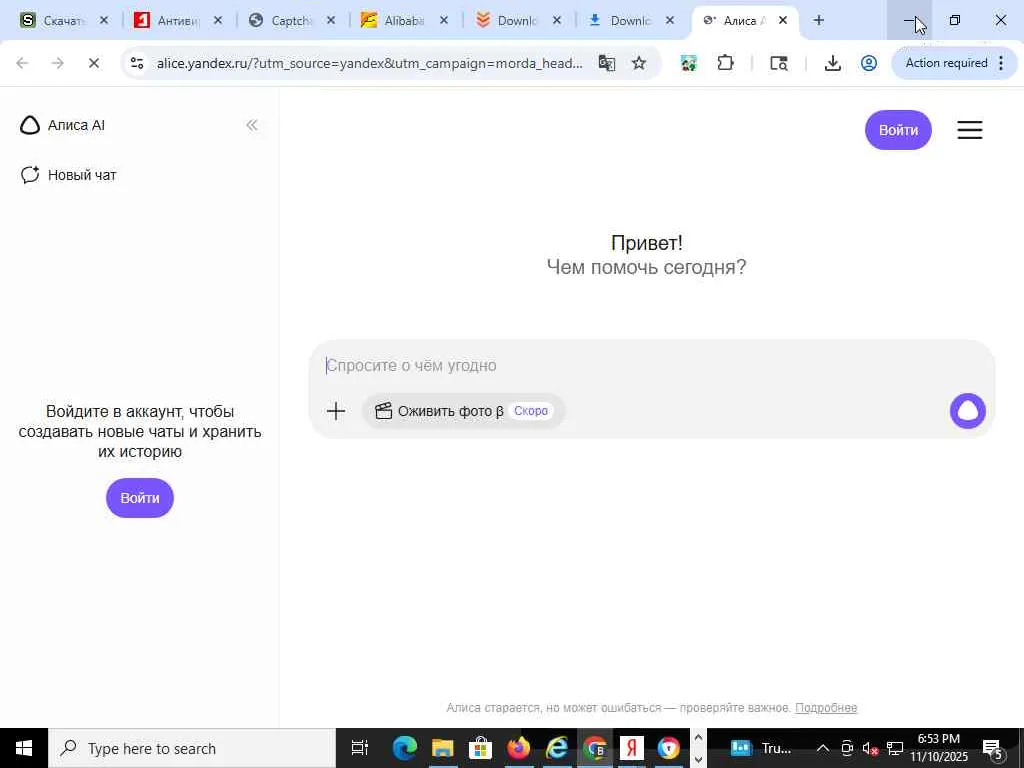Screen dimensions: 1024x768
Task: Go back in the browser
Action: click(x=22, y=63)
